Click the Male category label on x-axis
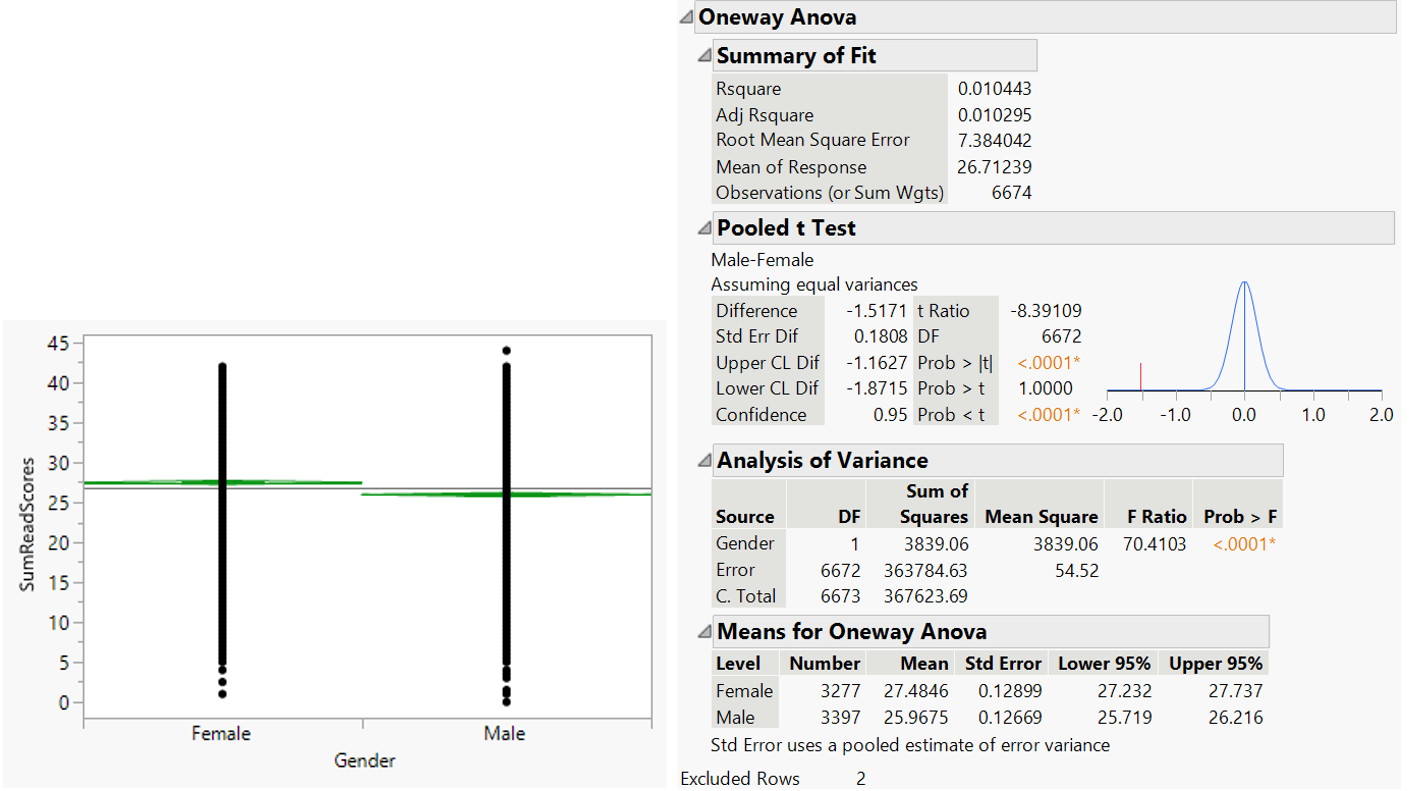 coord(505,734)
